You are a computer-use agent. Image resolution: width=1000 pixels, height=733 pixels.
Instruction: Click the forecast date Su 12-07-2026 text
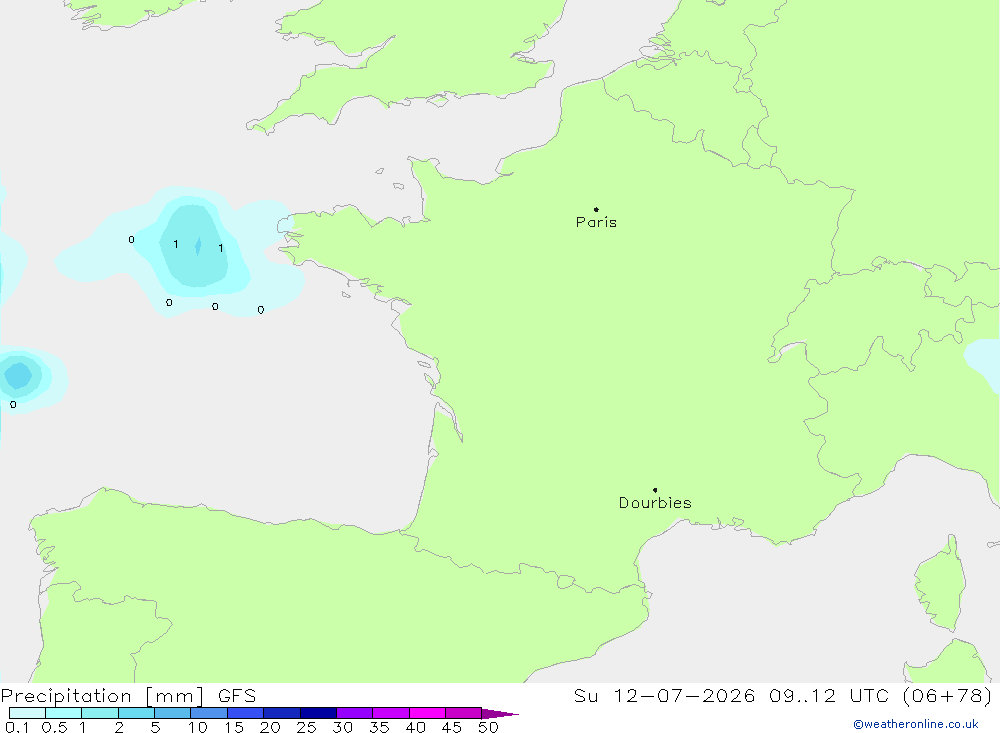[x=664, y=696]
